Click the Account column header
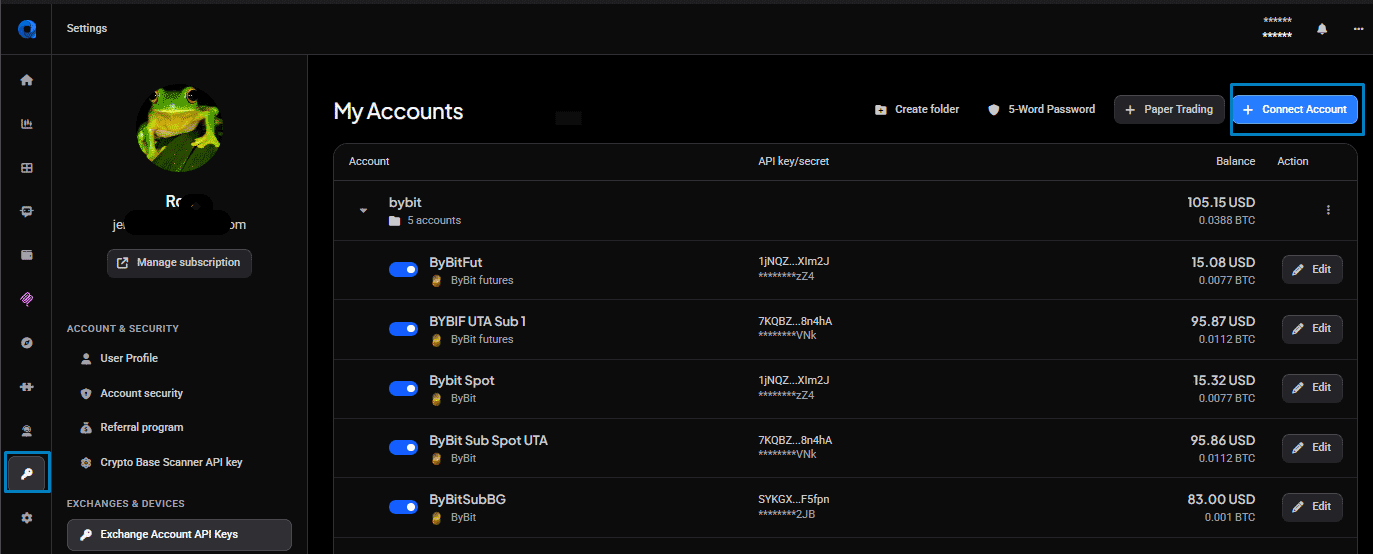Viewport: 1373px width, 554px height. click(369, 161)
